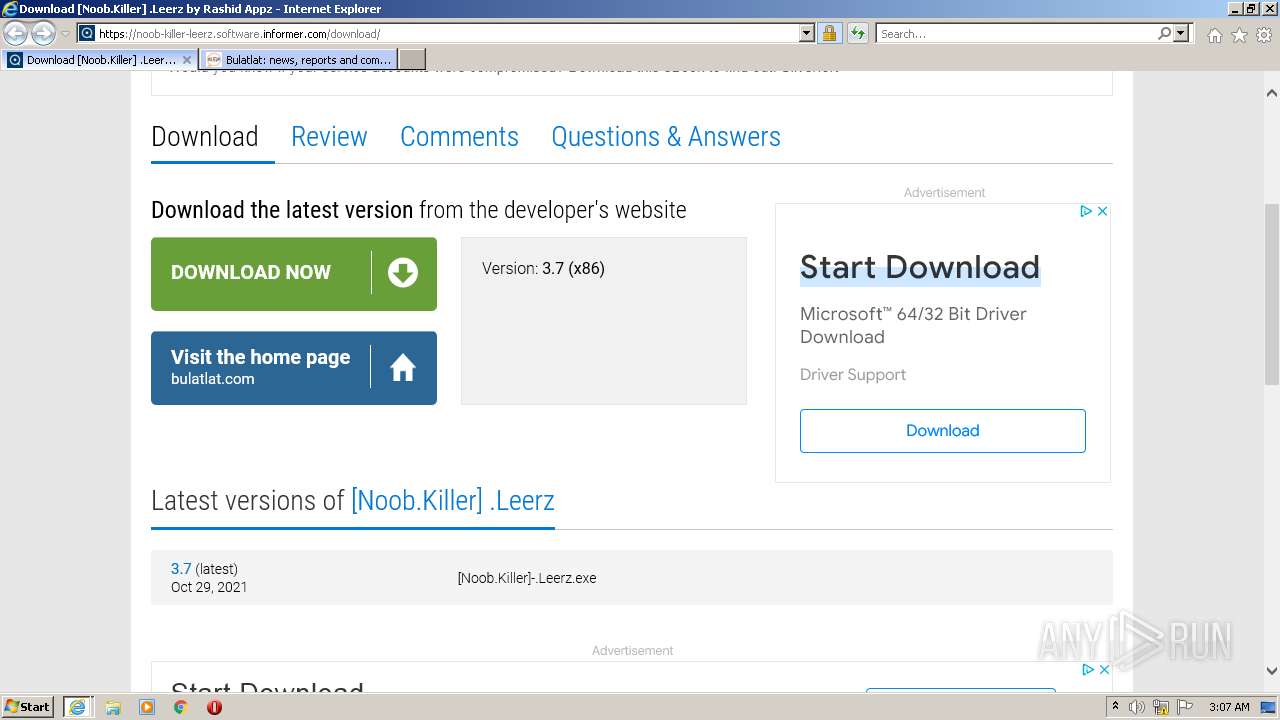Click the 3:07 AM system clock

click(x=1229, y=707)
